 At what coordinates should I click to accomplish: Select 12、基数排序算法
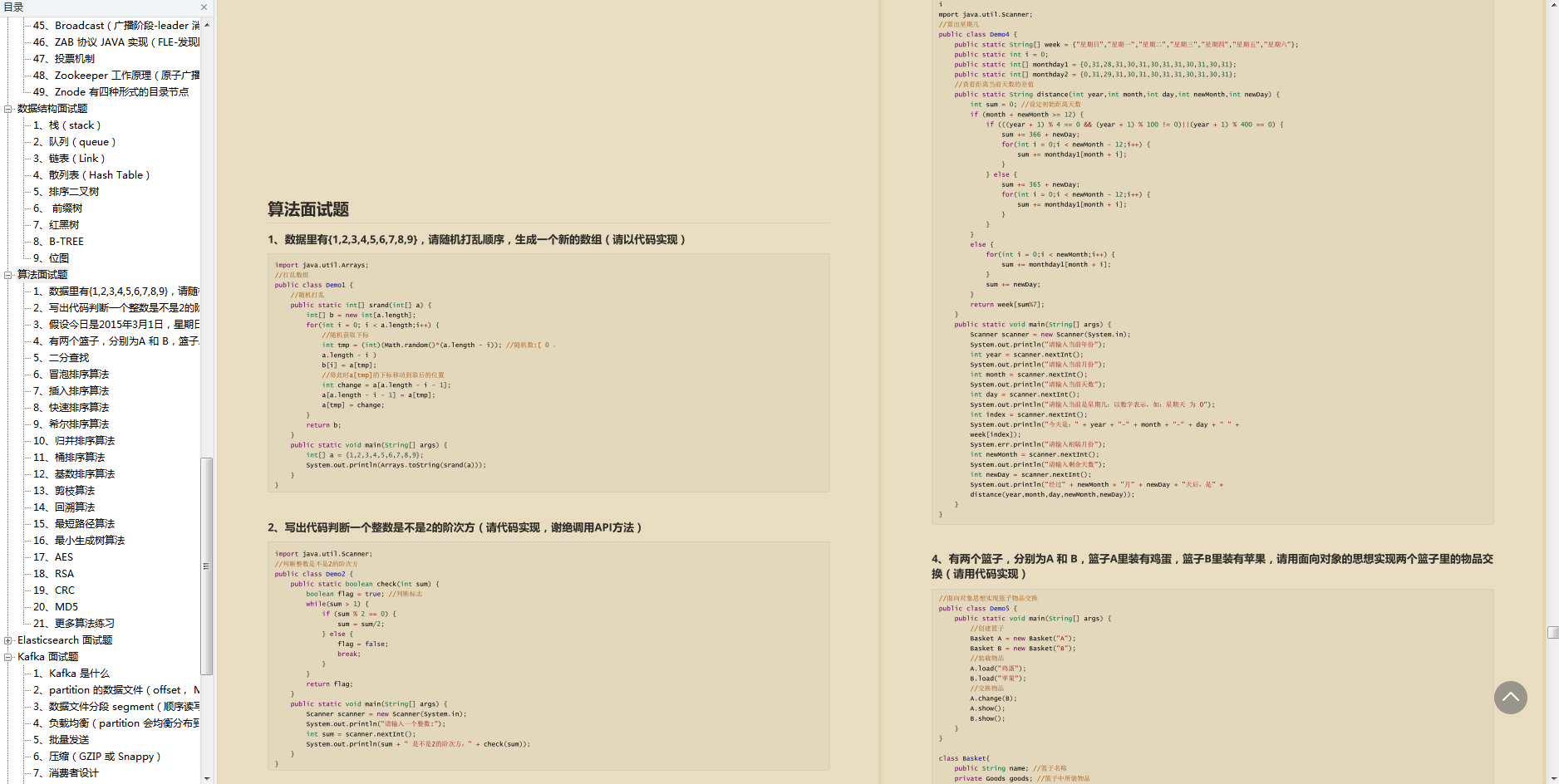[74, 474]
